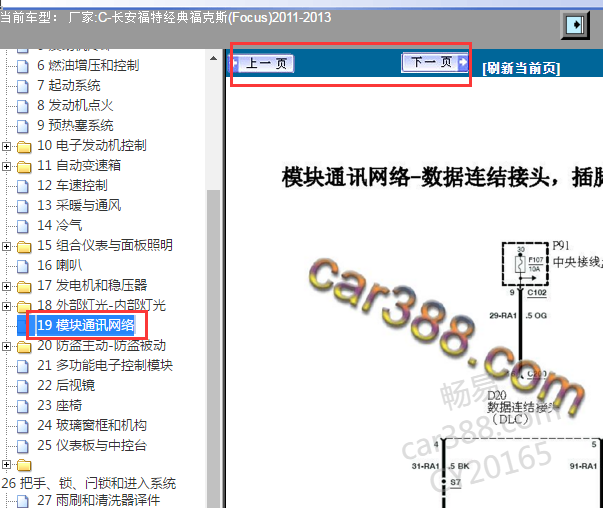This screenshot has width=603, height=508.
Task: Click the document icon beside 27 雨刷和清洗器译件
Action: pyautogui.click(x=23, y=501)
